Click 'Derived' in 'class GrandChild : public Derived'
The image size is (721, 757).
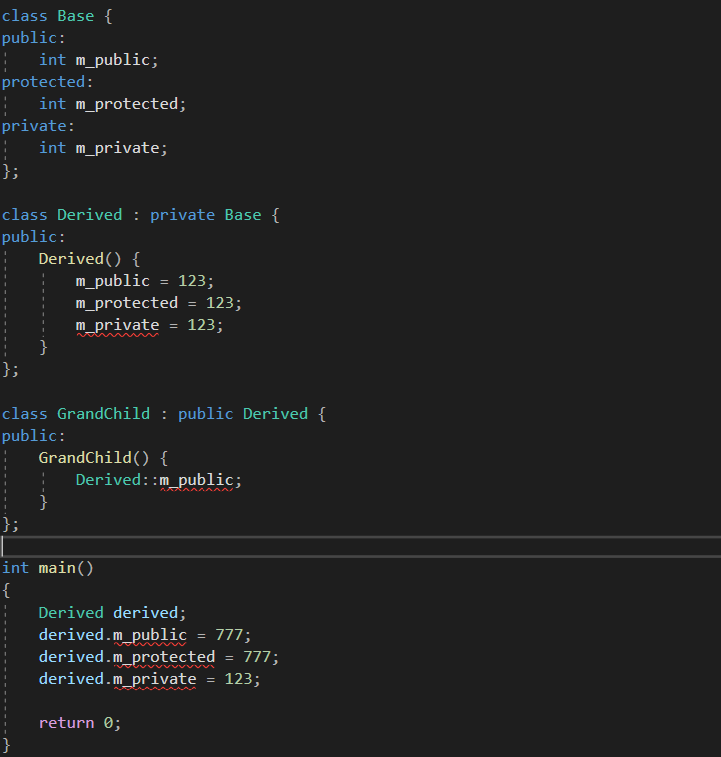tap(275, 414)
